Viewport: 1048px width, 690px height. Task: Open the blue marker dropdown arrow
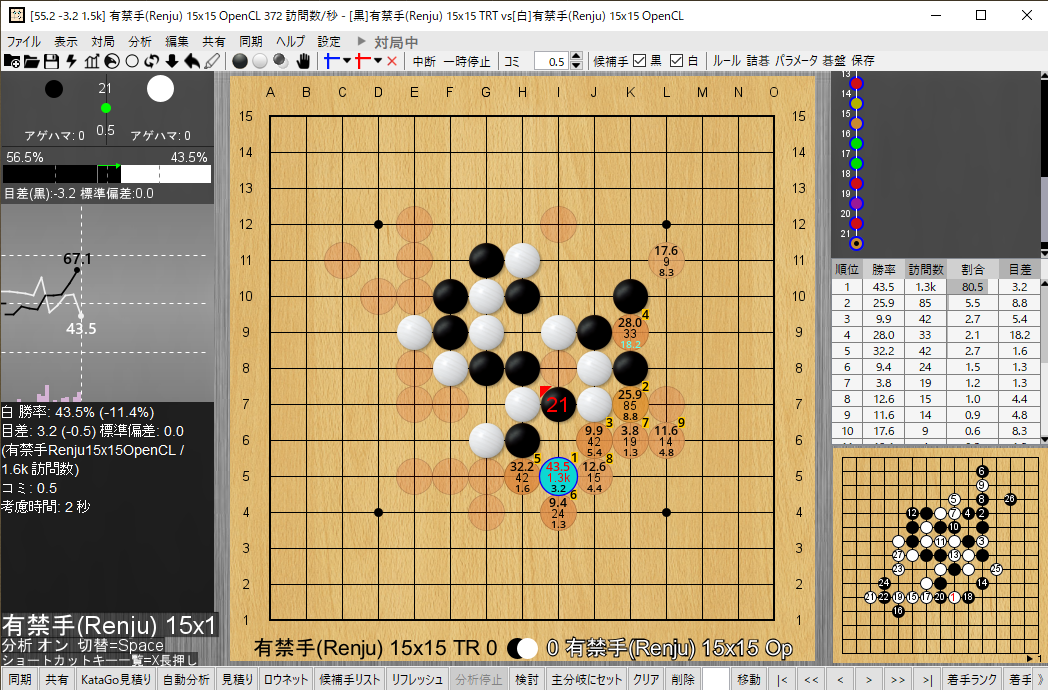347,61
